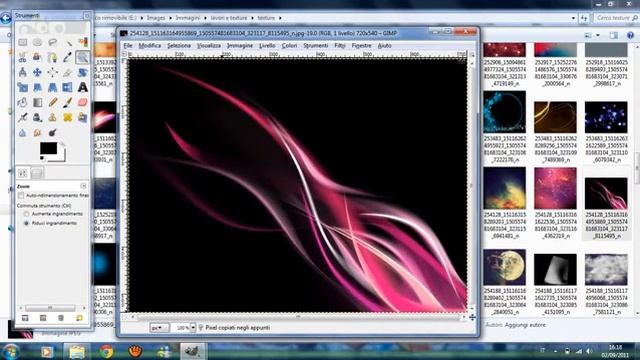Image resolution: width=640 pixels, height=360 pixels.
Task: Open the Strumenti toolbox tab menu button
Action: [87, 16]
